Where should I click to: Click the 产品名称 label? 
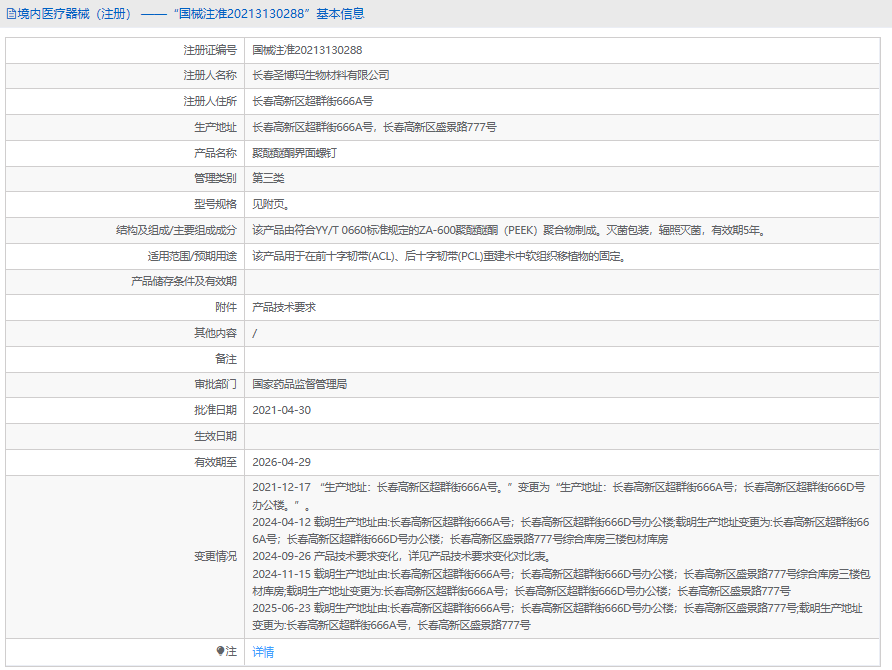(216, 153)
